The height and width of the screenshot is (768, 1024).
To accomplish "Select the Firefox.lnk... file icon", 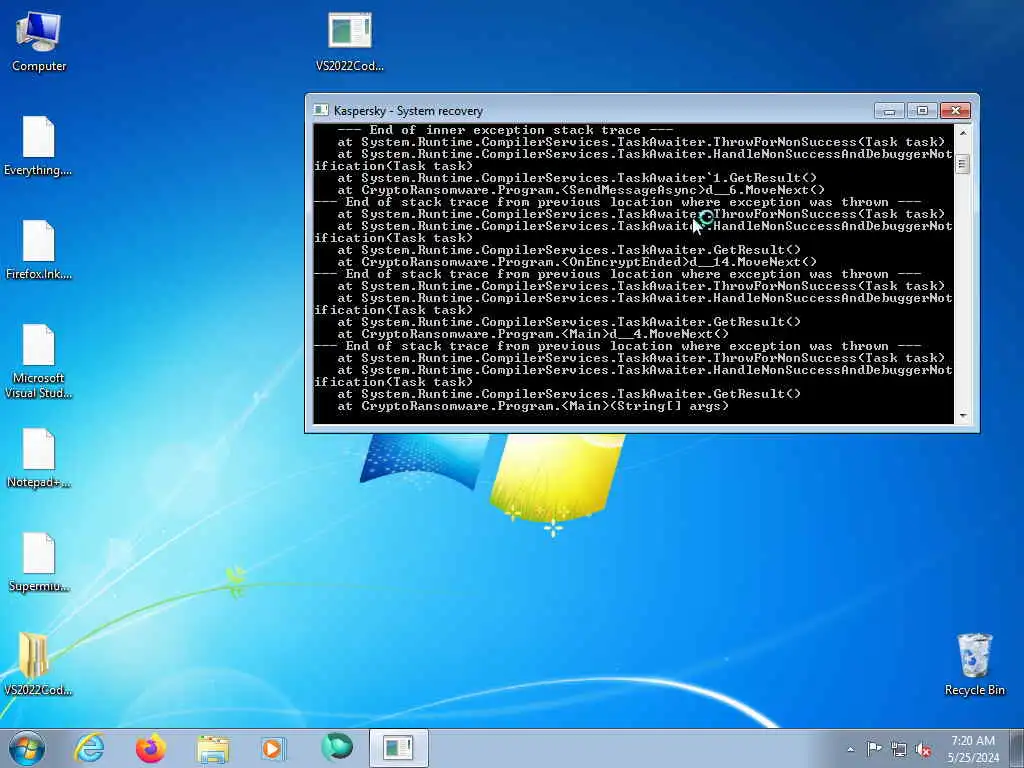I will pyautogui.click(x=39, y=249).
